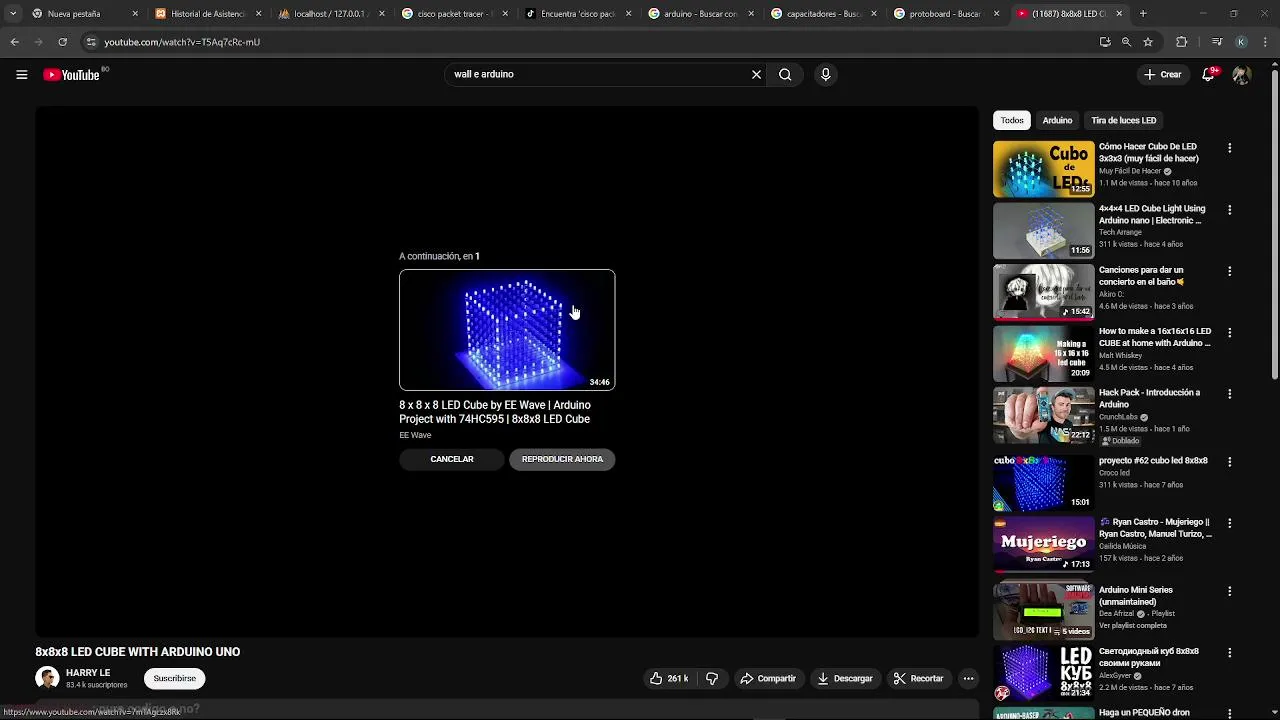
Task: Cancel the autoplay countdown
Action: pos(452,459)
